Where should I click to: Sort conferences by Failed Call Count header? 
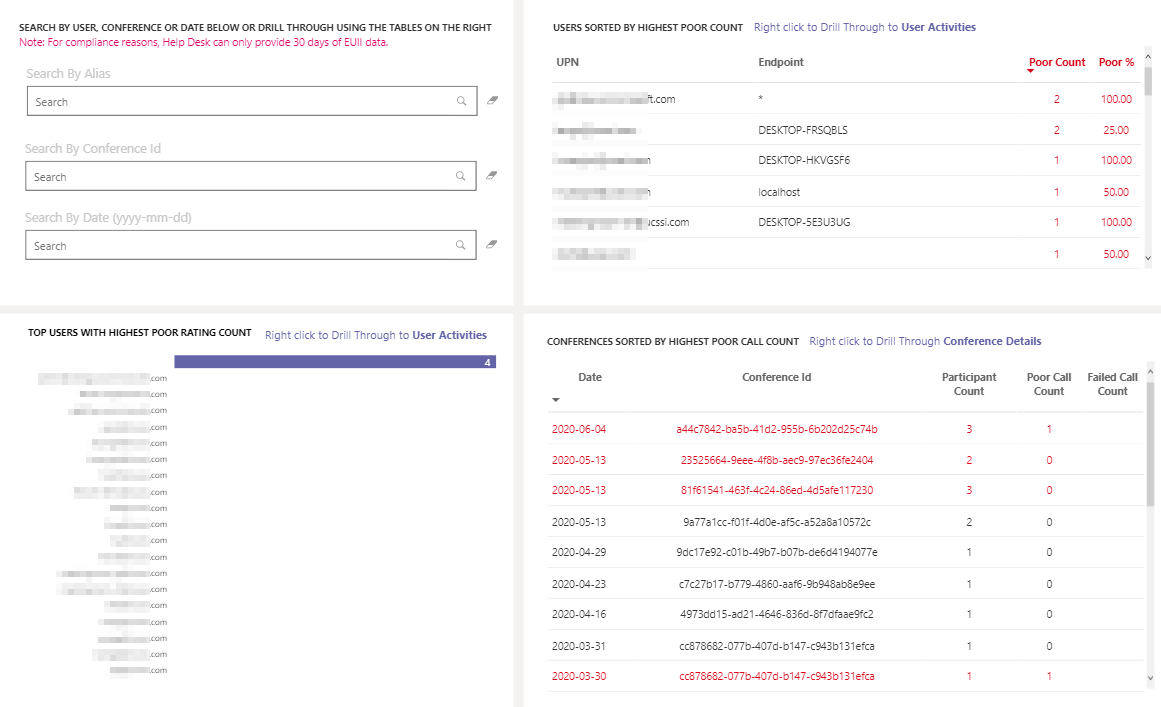[x=1112, y=384]
